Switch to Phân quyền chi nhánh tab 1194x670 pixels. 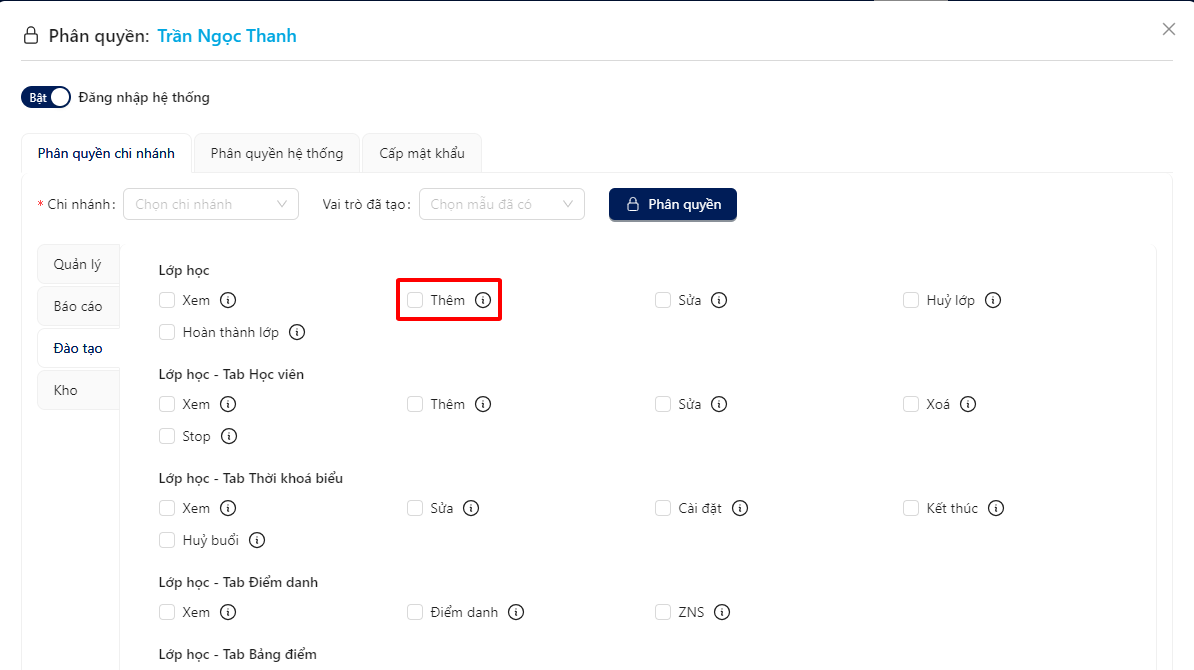[107, 153]
